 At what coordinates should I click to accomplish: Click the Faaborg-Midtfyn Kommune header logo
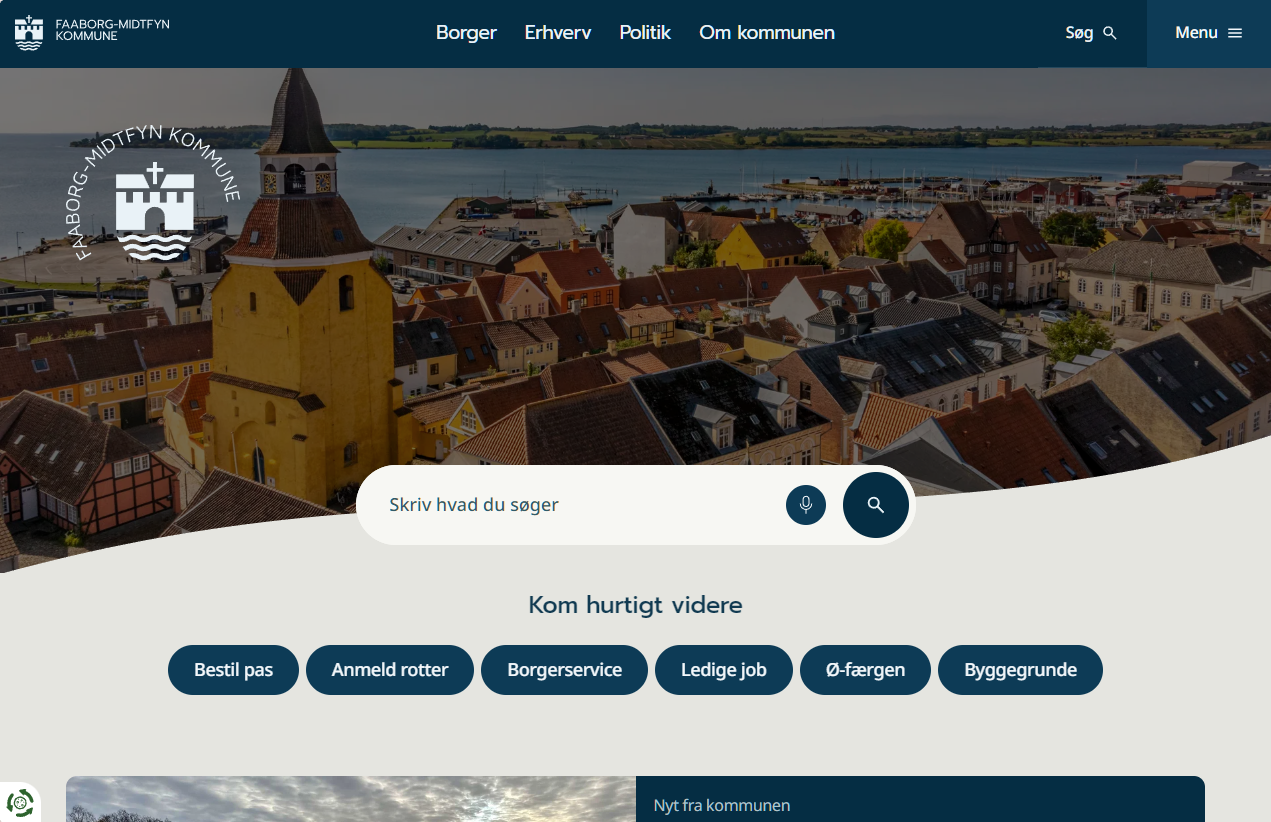click(x=92, y=33)
